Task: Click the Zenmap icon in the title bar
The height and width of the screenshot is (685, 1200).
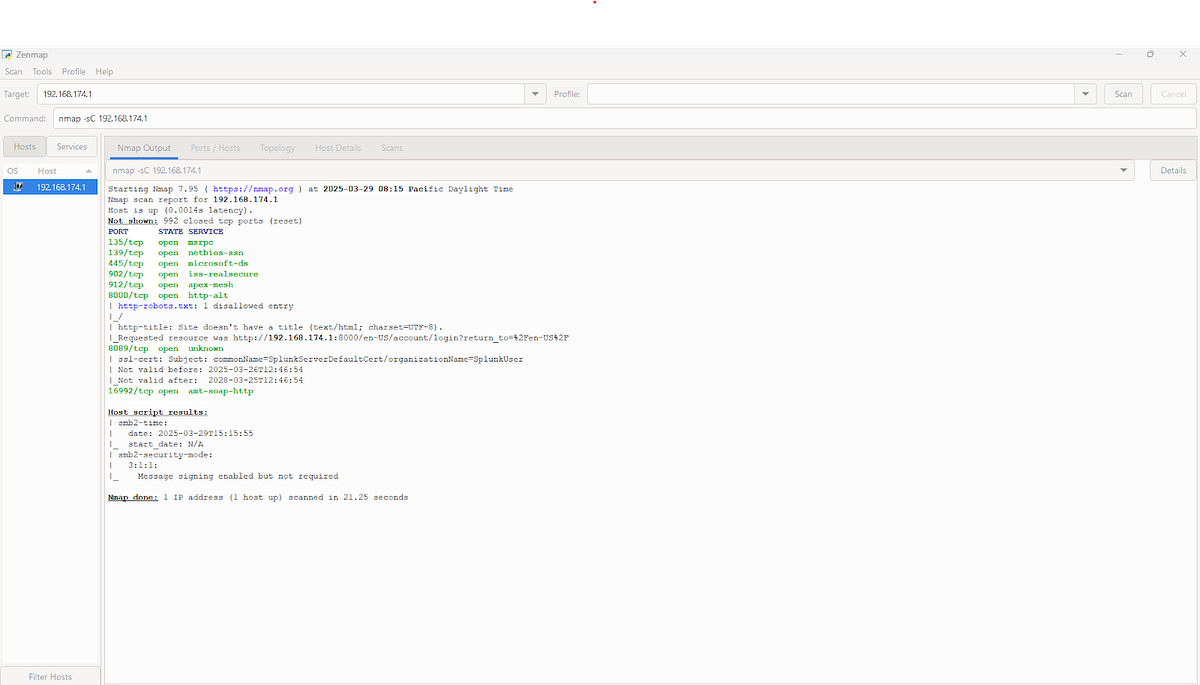Action: [x=8, y=54]
